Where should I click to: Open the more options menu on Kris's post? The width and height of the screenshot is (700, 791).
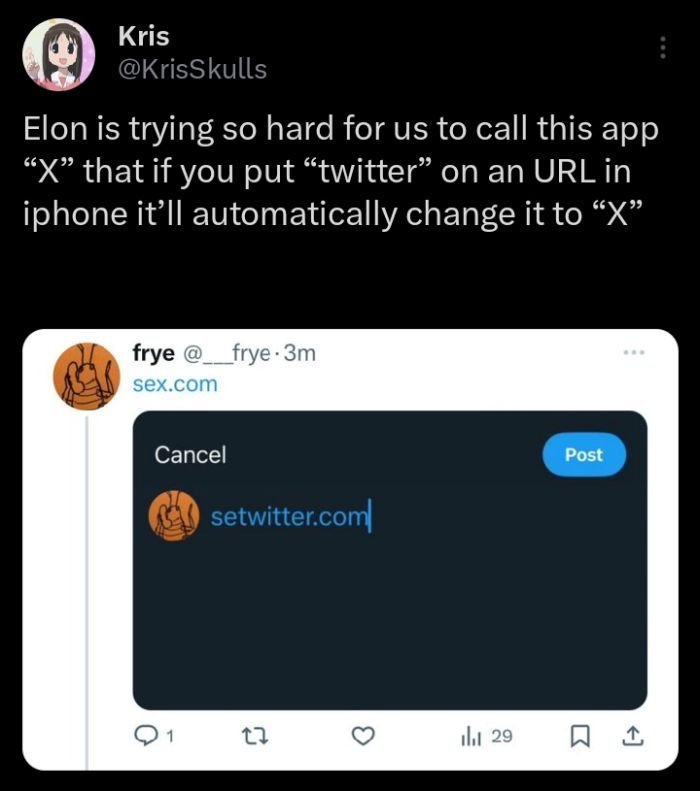[663, 48]
